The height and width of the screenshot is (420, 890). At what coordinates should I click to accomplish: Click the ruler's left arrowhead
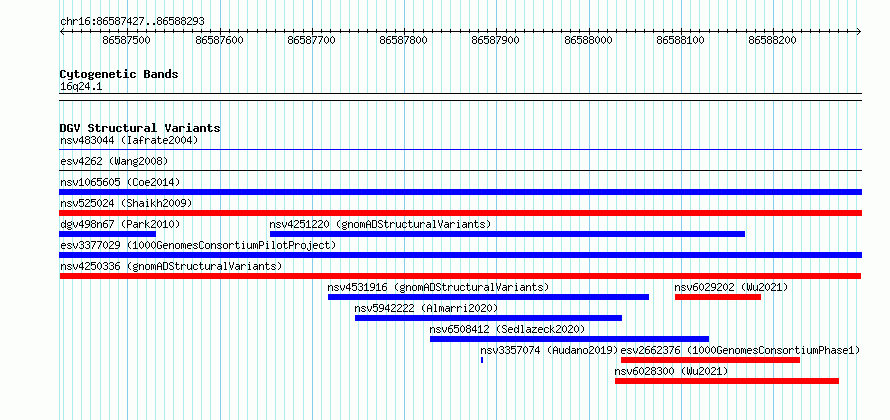pos(62,31)
